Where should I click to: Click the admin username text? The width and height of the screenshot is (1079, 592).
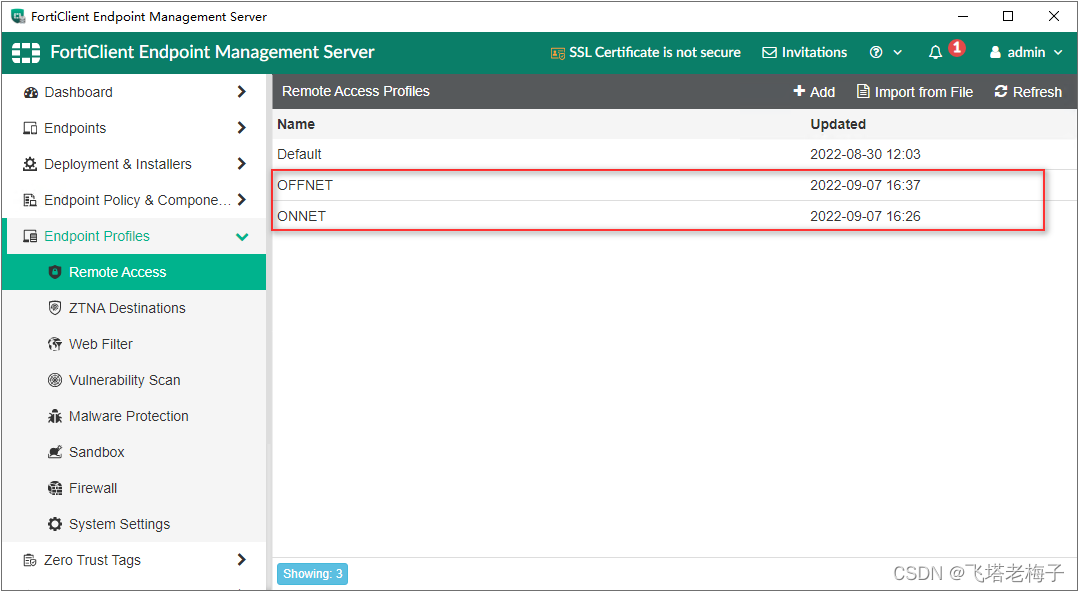point(1026,52)
